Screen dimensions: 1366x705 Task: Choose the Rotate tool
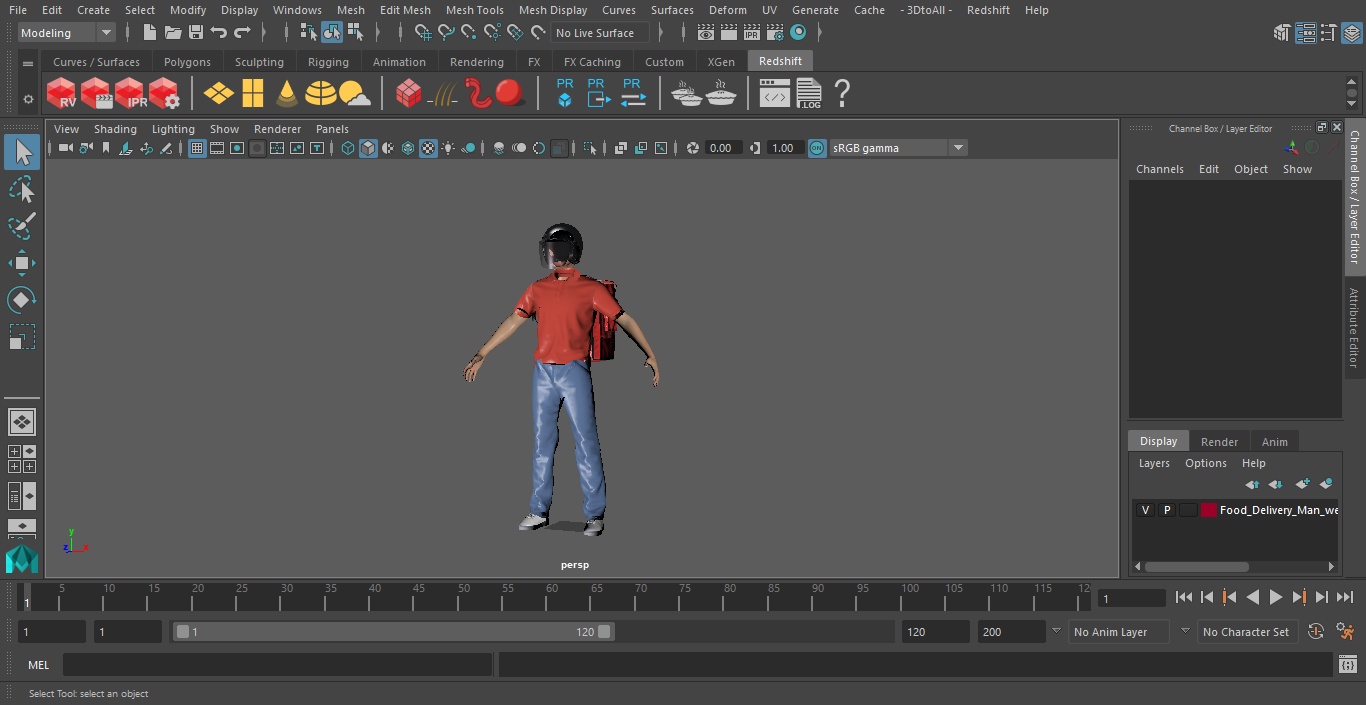point(21,300)
